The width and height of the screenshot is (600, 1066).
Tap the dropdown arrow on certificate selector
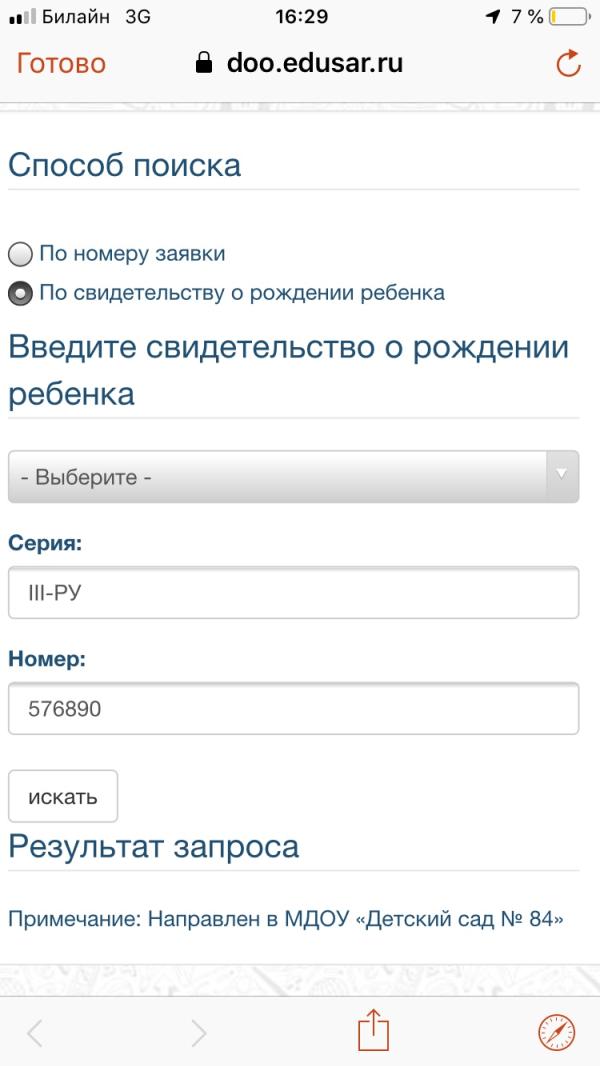[x=562, y=475]
